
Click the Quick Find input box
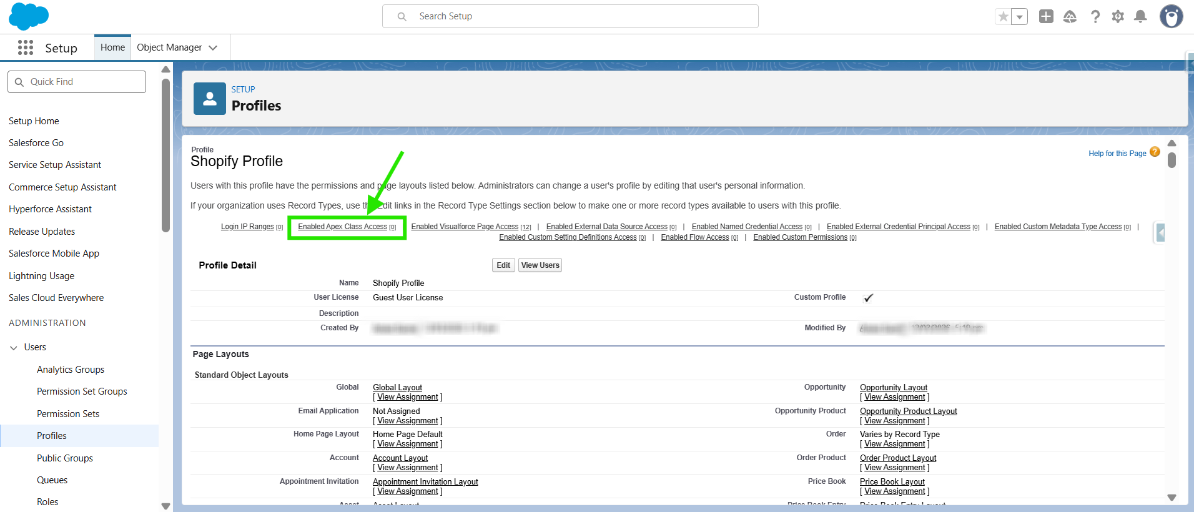[x=76, y=82]
